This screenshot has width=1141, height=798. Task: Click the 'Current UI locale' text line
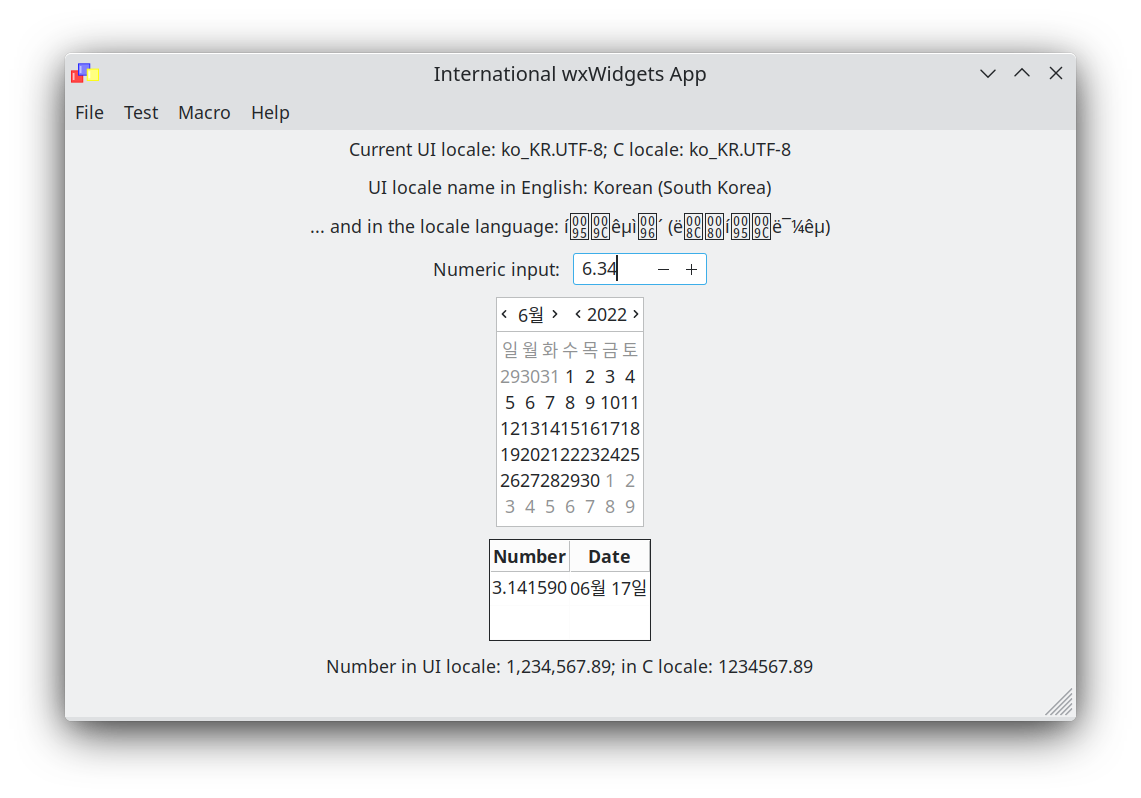pyautogui.click(x=570, y=150)
